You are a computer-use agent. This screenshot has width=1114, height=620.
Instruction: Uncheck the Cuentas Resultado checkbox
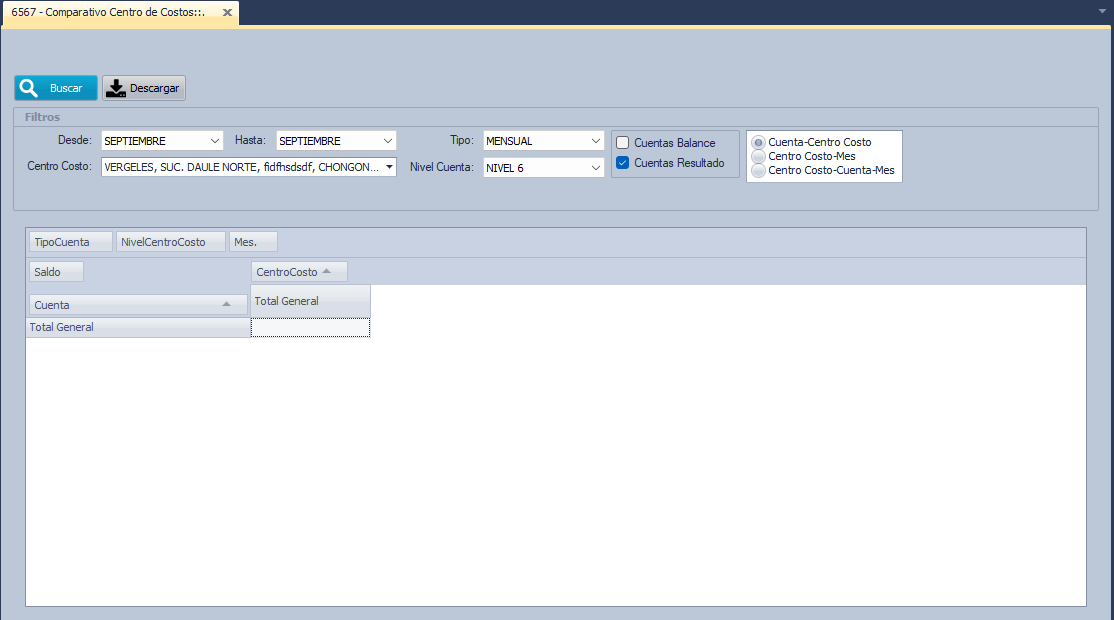623,163
